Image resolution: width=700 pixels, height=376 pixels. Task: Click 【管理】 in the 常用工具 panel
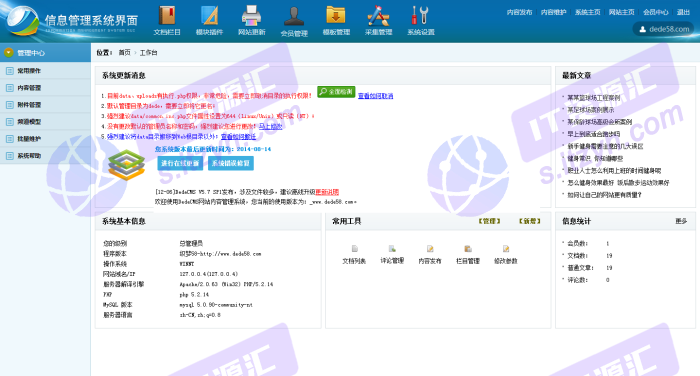tap(489, 221)
